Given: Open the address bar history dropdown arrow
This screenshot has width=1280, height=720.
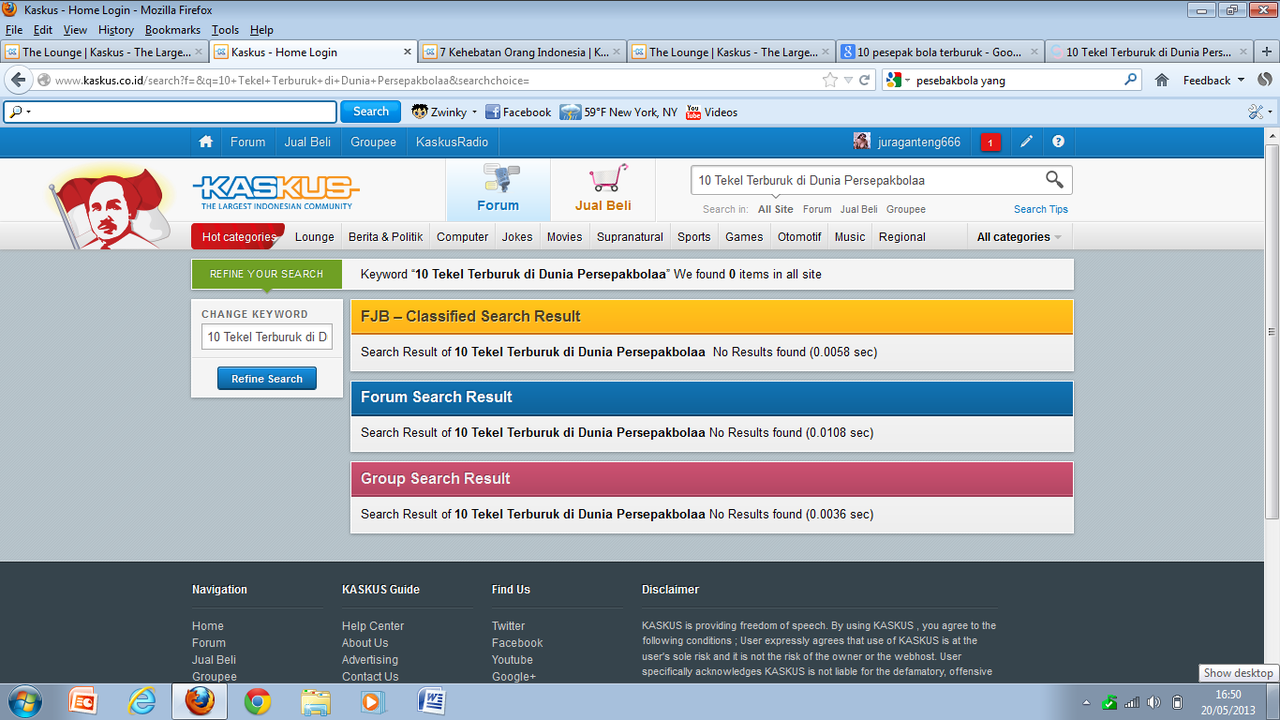Looking at the screenshot, I should [x=848, y=80].
